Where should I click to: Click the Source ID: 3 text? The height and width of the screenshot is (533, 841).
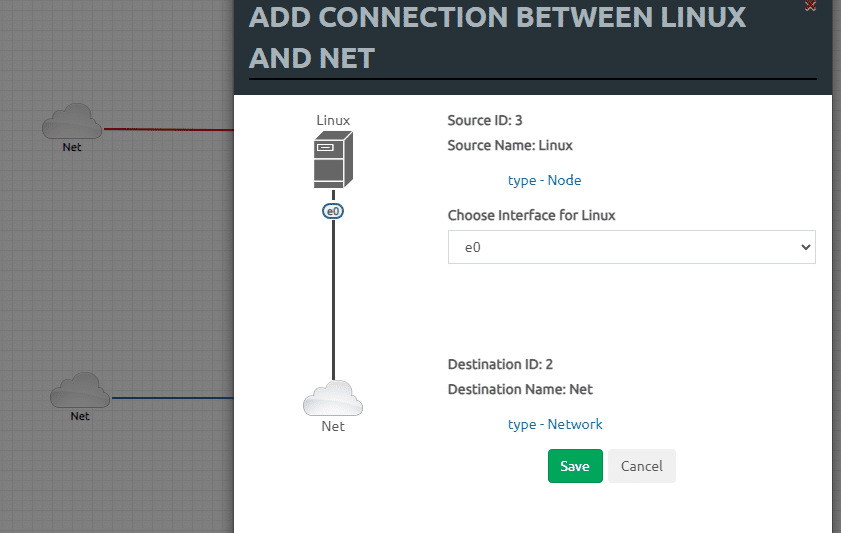[x=485, y=120]
